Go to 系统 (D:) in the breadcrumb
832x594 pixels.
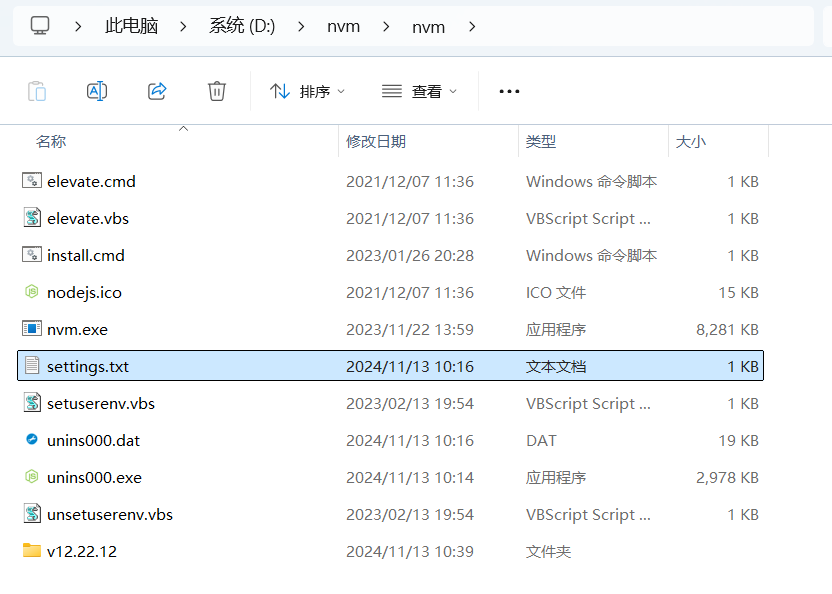point(242,26)
